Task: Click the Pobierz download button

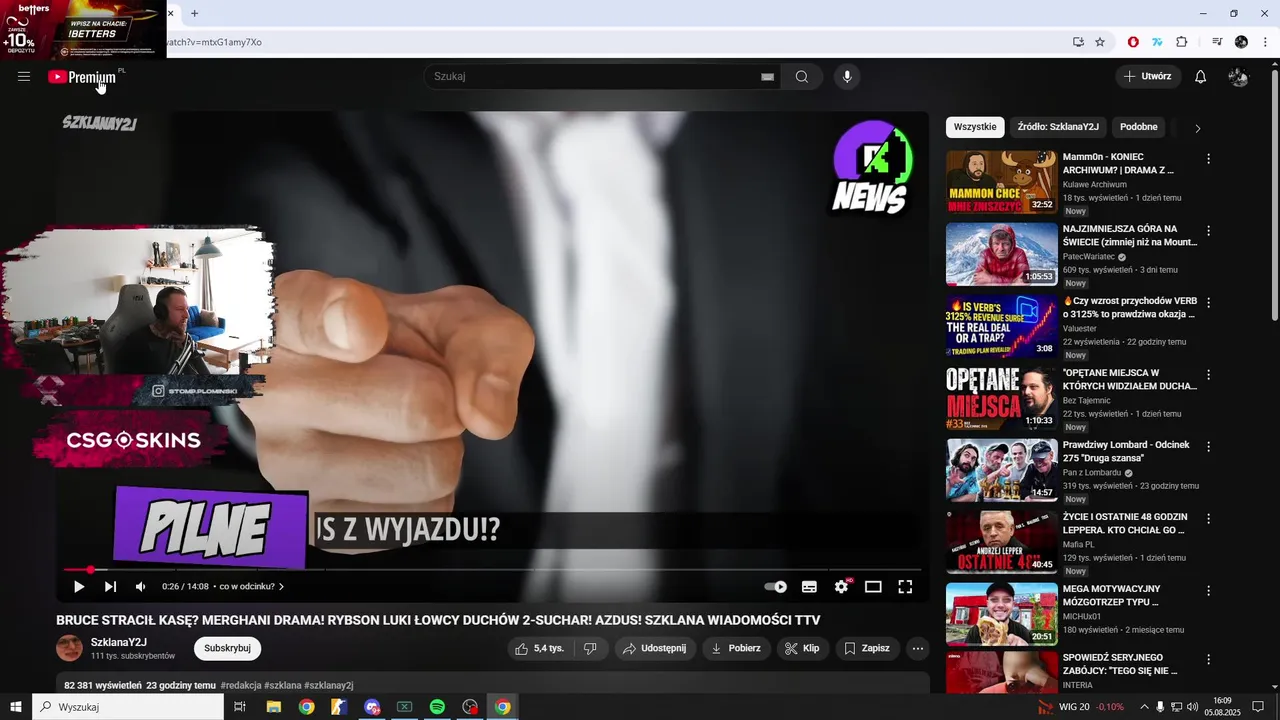Action: (736, 649)
